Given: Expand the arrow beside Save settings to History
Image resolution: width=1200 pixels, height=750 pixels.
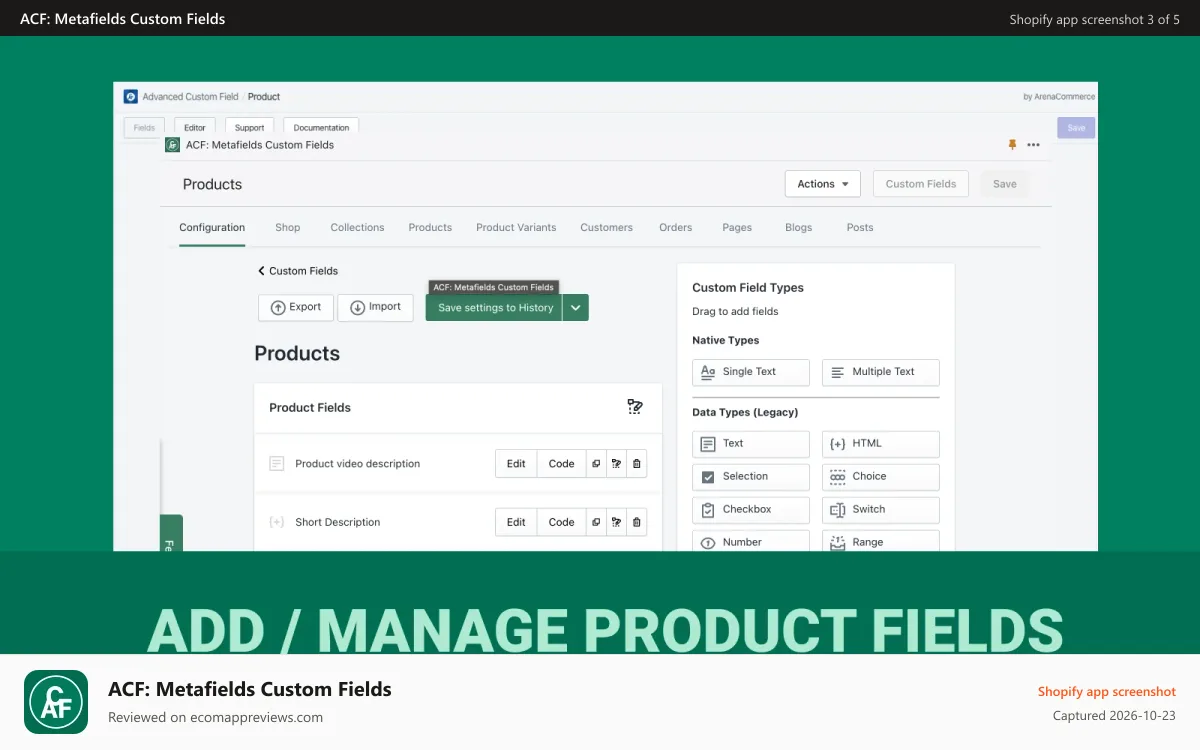Looking at the screenshot, I should click(x=576, y=308).
